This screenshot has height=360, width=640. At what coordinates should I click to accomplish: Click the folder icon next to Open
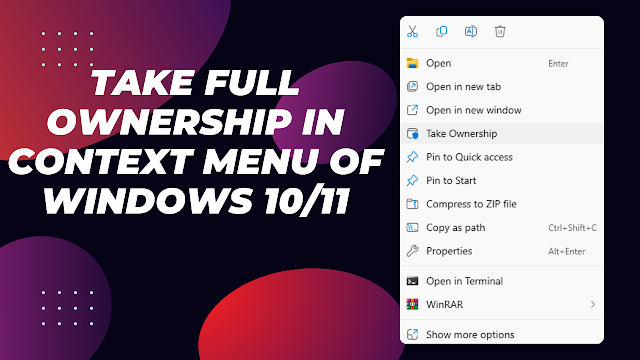[x=412, y=63]
